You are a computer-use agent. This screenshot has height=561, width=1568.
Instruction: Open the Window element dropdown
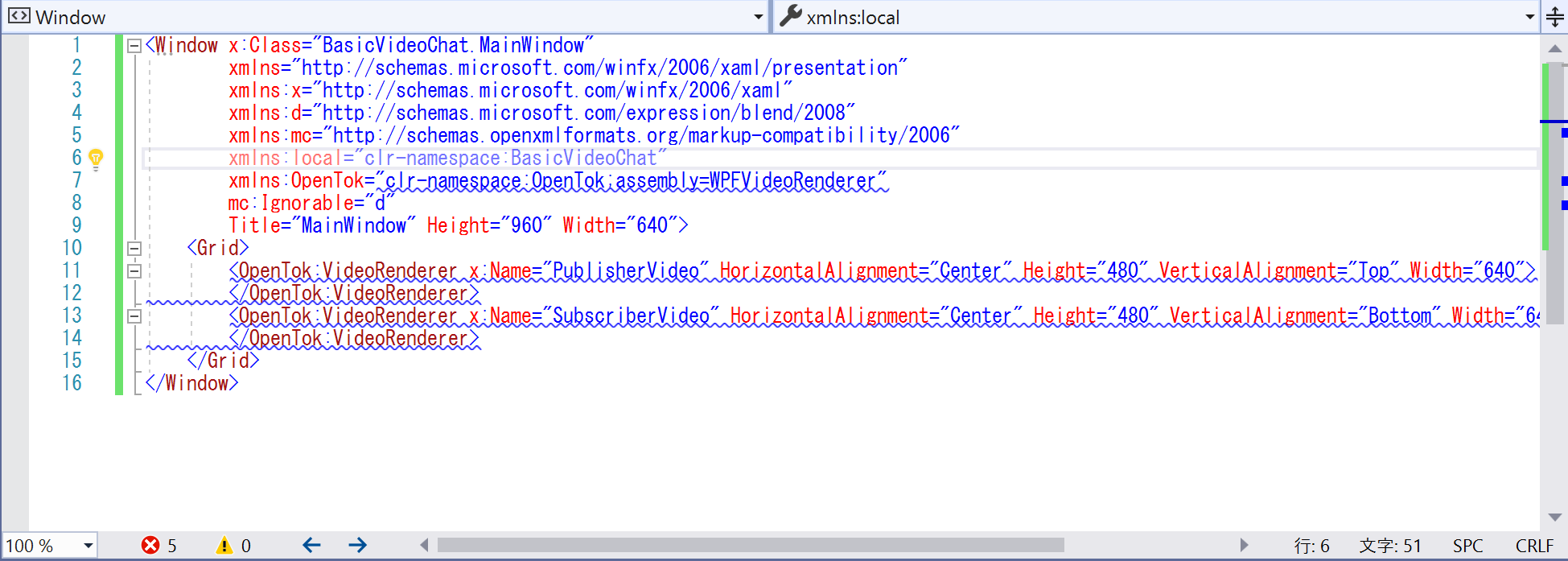coord(758,17)
